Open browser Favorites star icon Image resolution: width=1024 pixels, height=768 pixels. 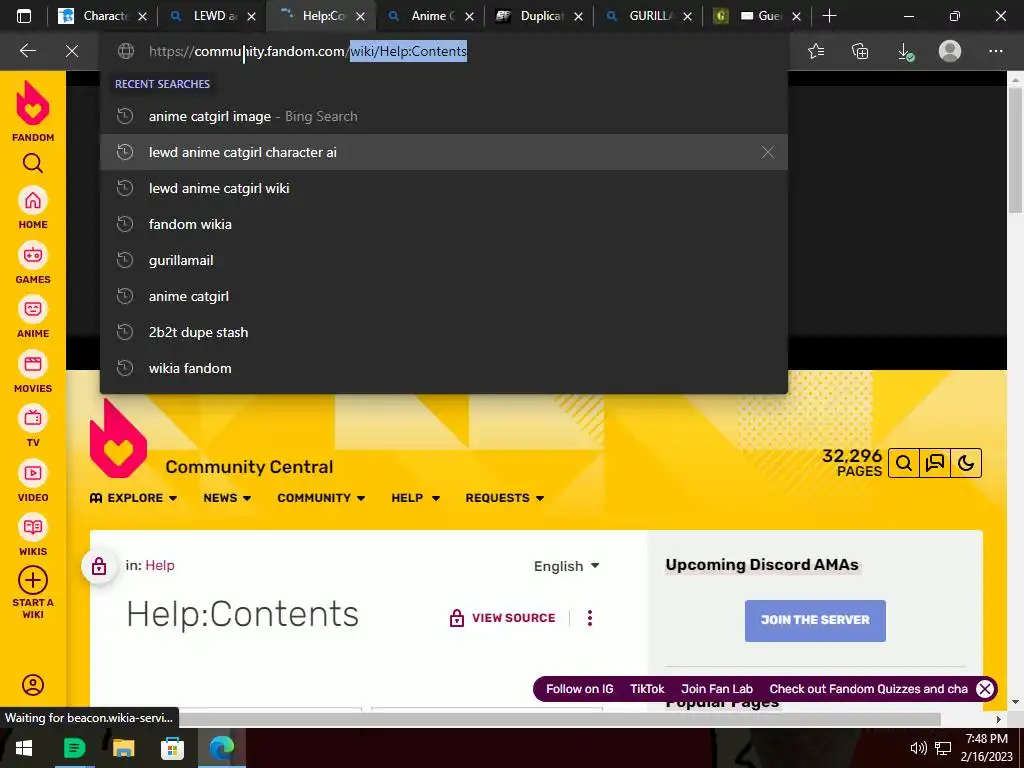pos(816,51)
